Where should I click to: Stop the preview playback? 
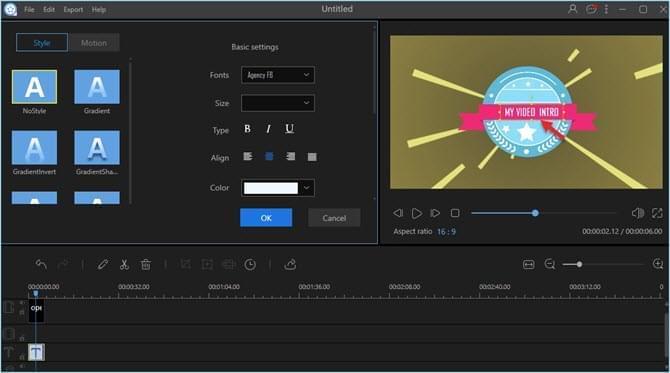(455, 213)
